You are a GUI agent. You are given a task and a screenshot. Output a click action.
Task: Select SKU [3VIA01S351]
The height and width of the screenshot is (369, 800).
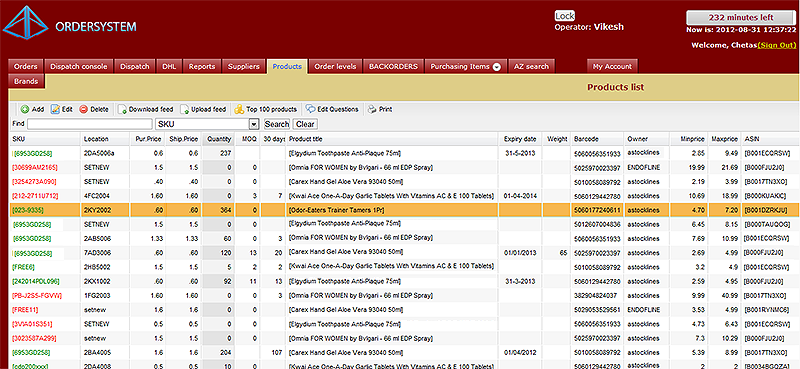32,324
